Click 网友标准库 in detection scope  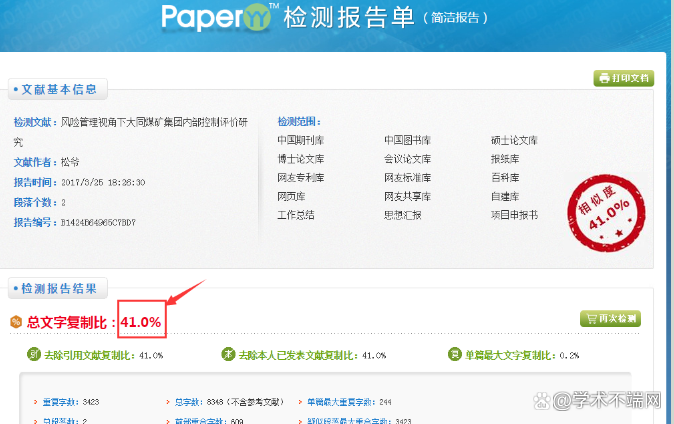point(407,178)
